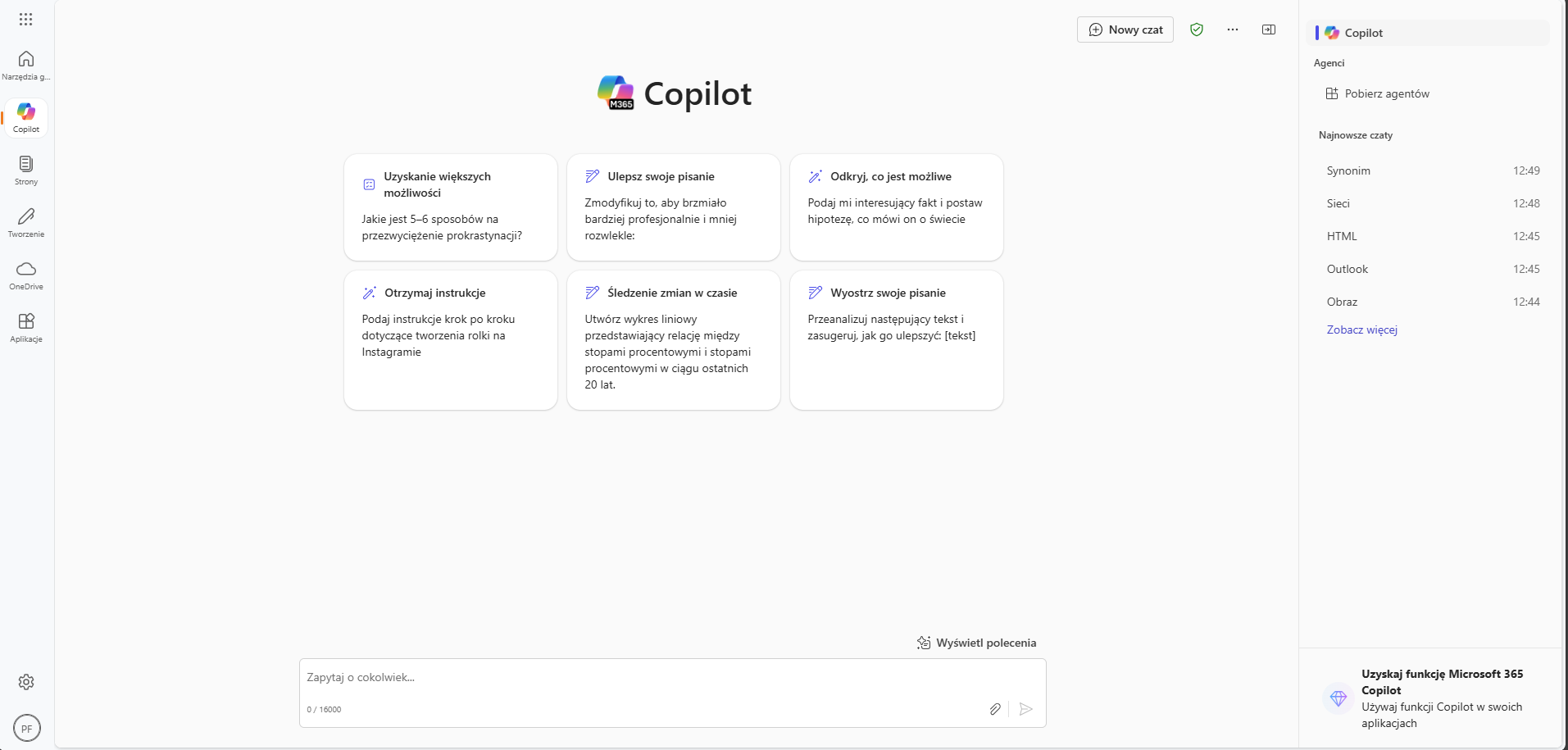Click the Wyostrz swoje pisanie pen icon
This screenshot has width=1568, height=750.
tap(815, 293)
